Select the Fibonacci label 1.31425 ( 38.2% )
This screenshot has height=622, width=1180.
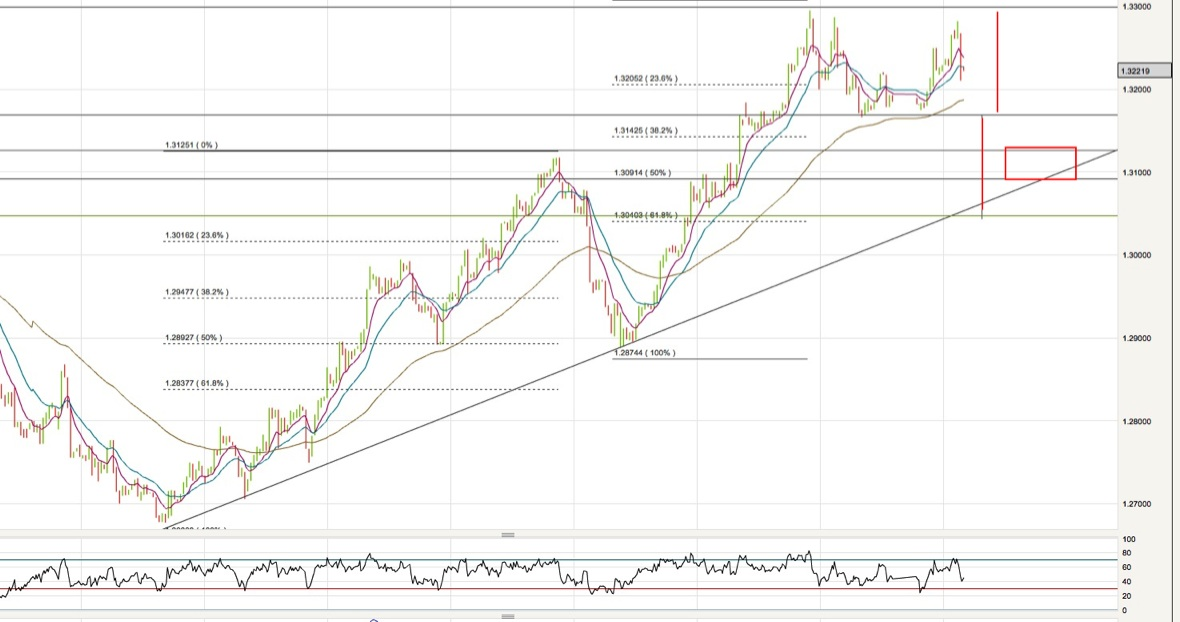[x=646, y=131]
